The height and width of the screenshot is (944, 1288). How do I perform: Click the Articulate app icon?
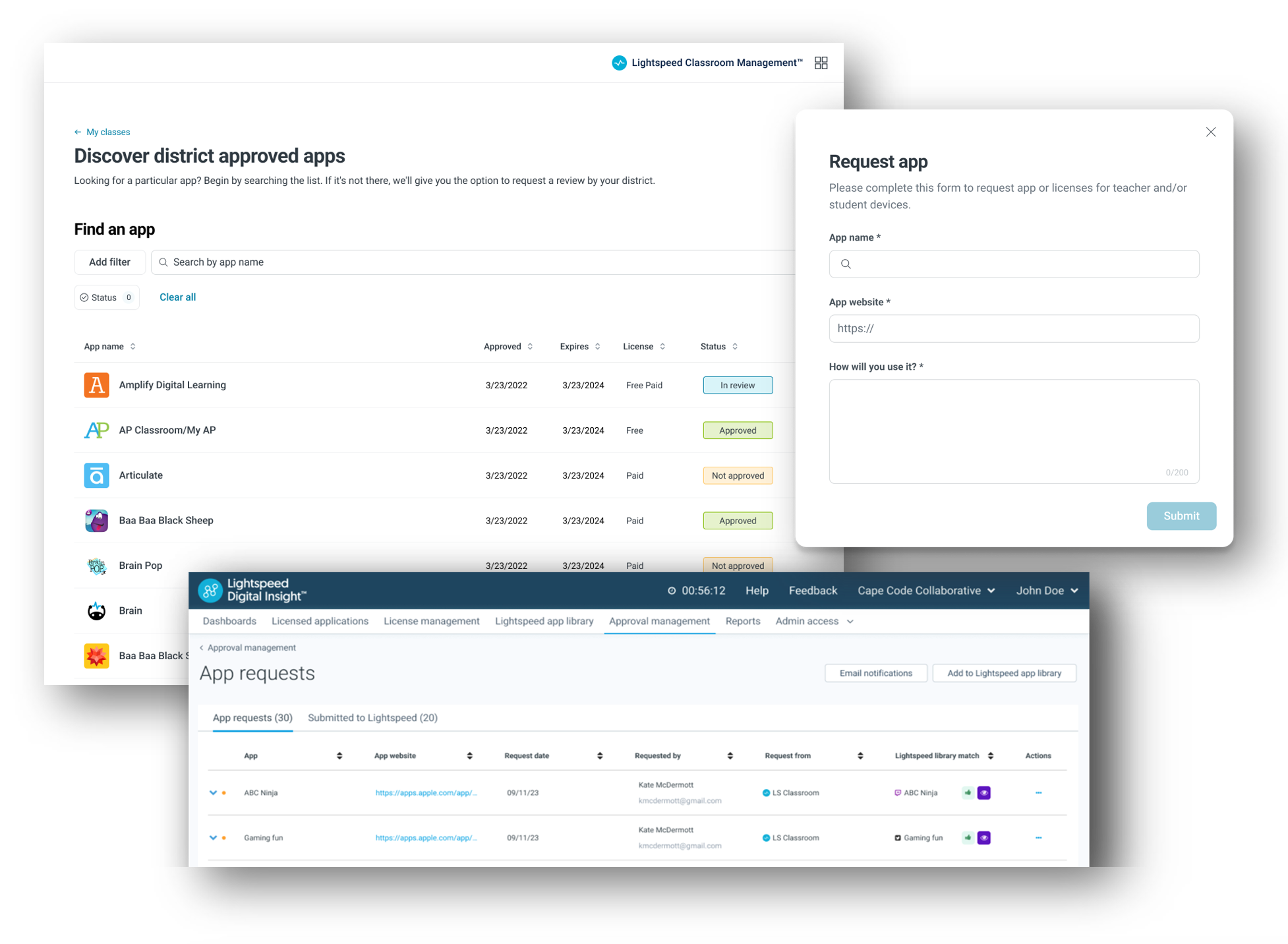pyautogui.click(x=96, y=475)
